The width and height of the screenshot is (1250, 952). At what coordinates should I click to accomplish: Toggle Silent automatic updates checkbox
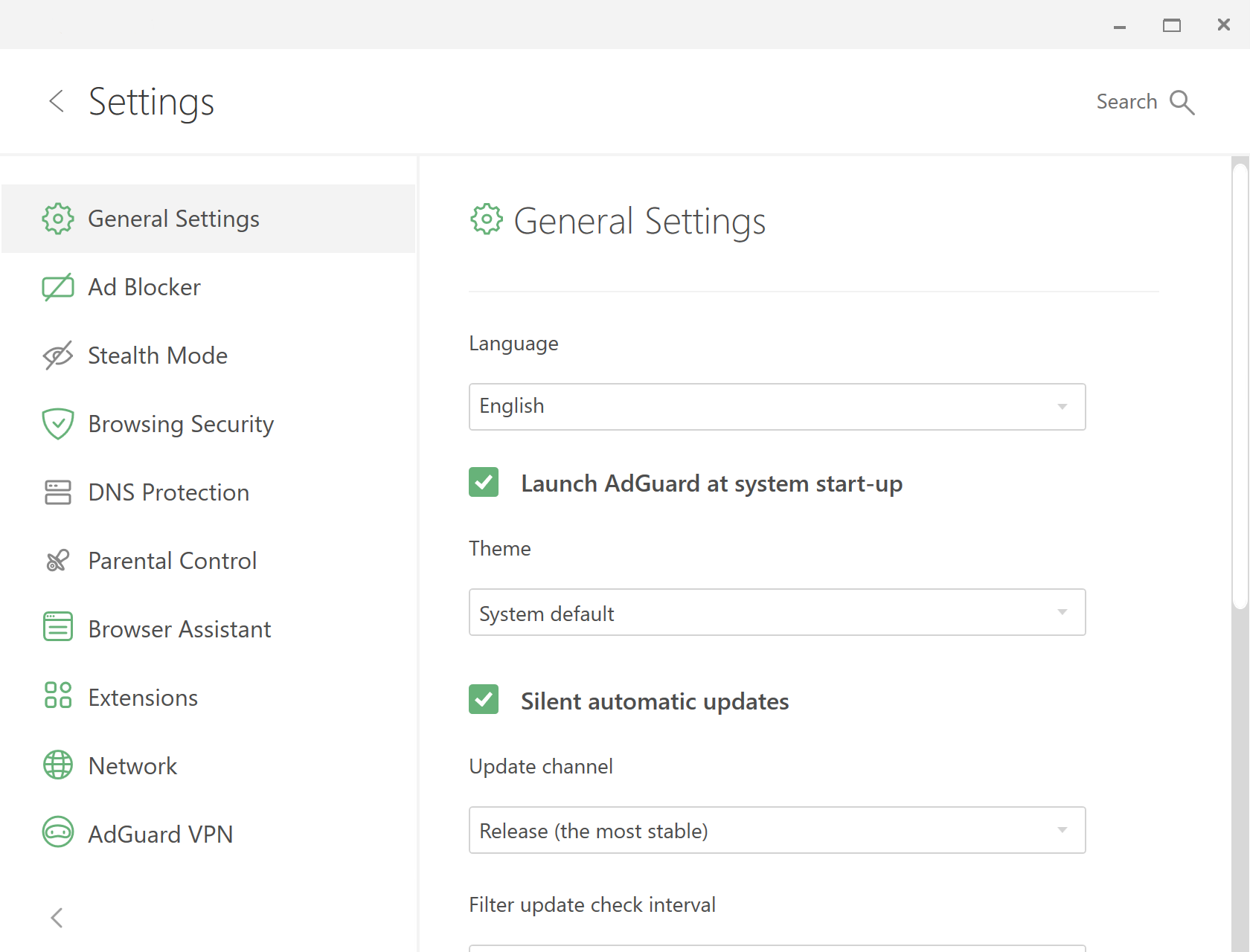[x=484, y=699]
